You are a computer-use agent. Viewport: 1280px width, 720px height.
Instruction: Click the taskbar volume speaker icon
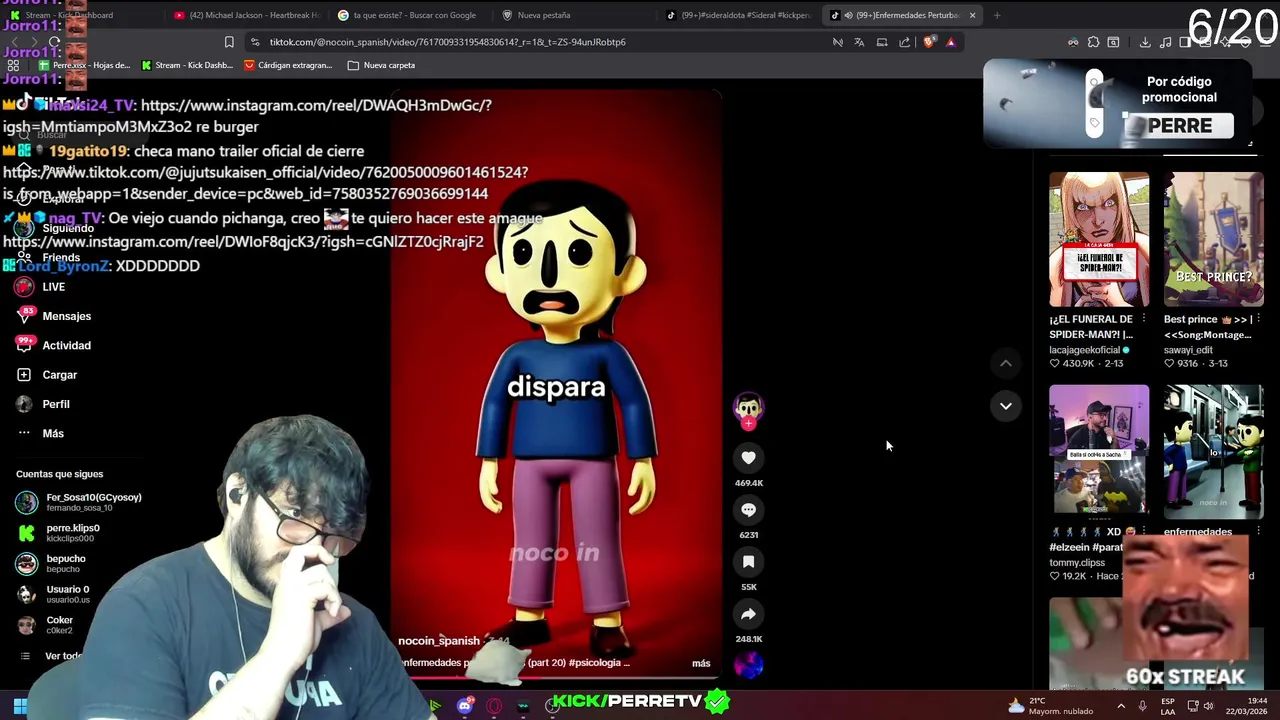coord(1208,706)
